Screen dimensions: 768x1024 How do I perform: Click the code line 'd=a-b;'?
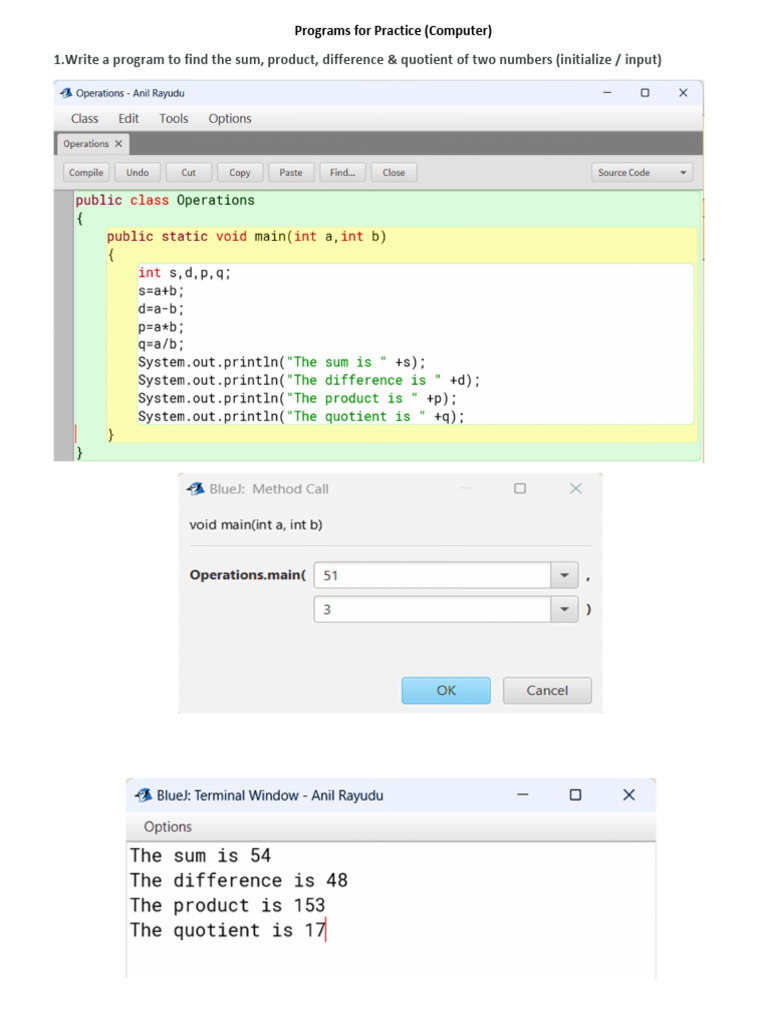161,309
